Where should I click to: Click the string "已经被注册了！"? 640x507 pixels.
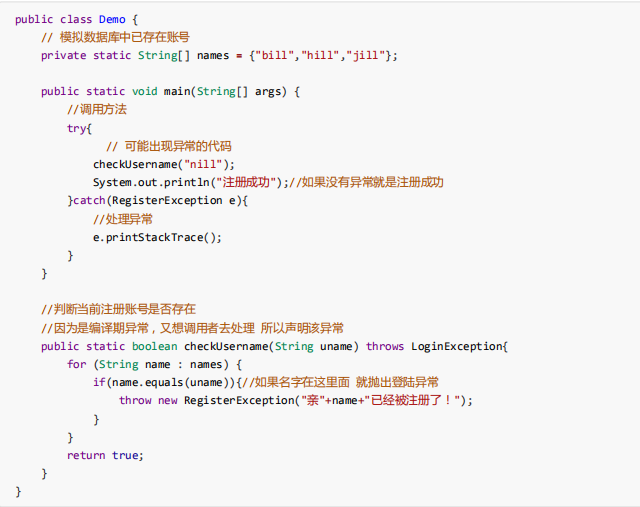(412, 400)
